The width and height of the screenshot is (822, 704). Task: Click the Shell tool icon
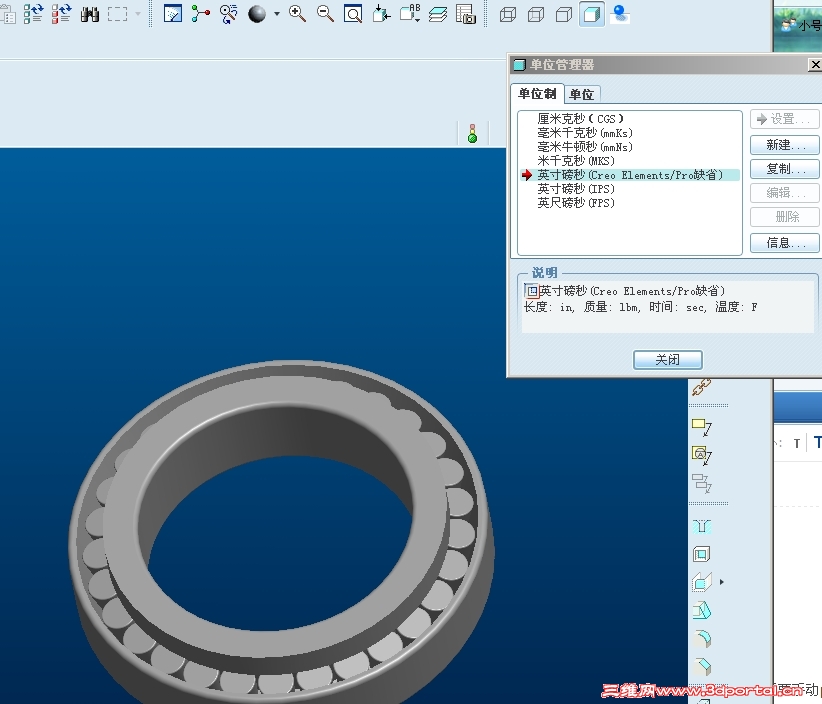701,554
